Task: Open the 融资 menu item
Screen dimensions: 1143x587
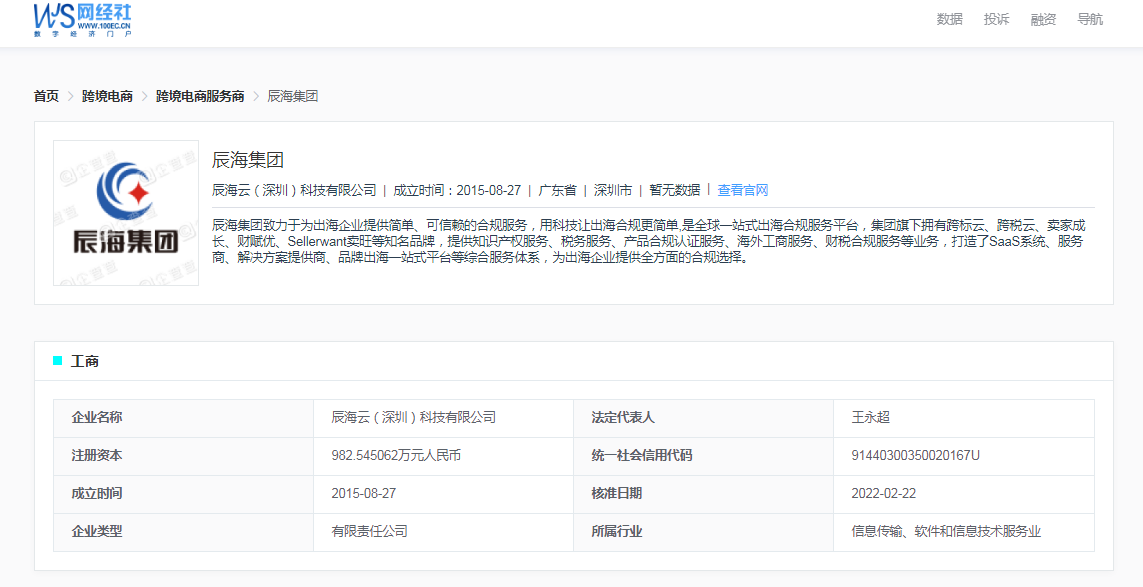Action: click(x=1042, y=20)
